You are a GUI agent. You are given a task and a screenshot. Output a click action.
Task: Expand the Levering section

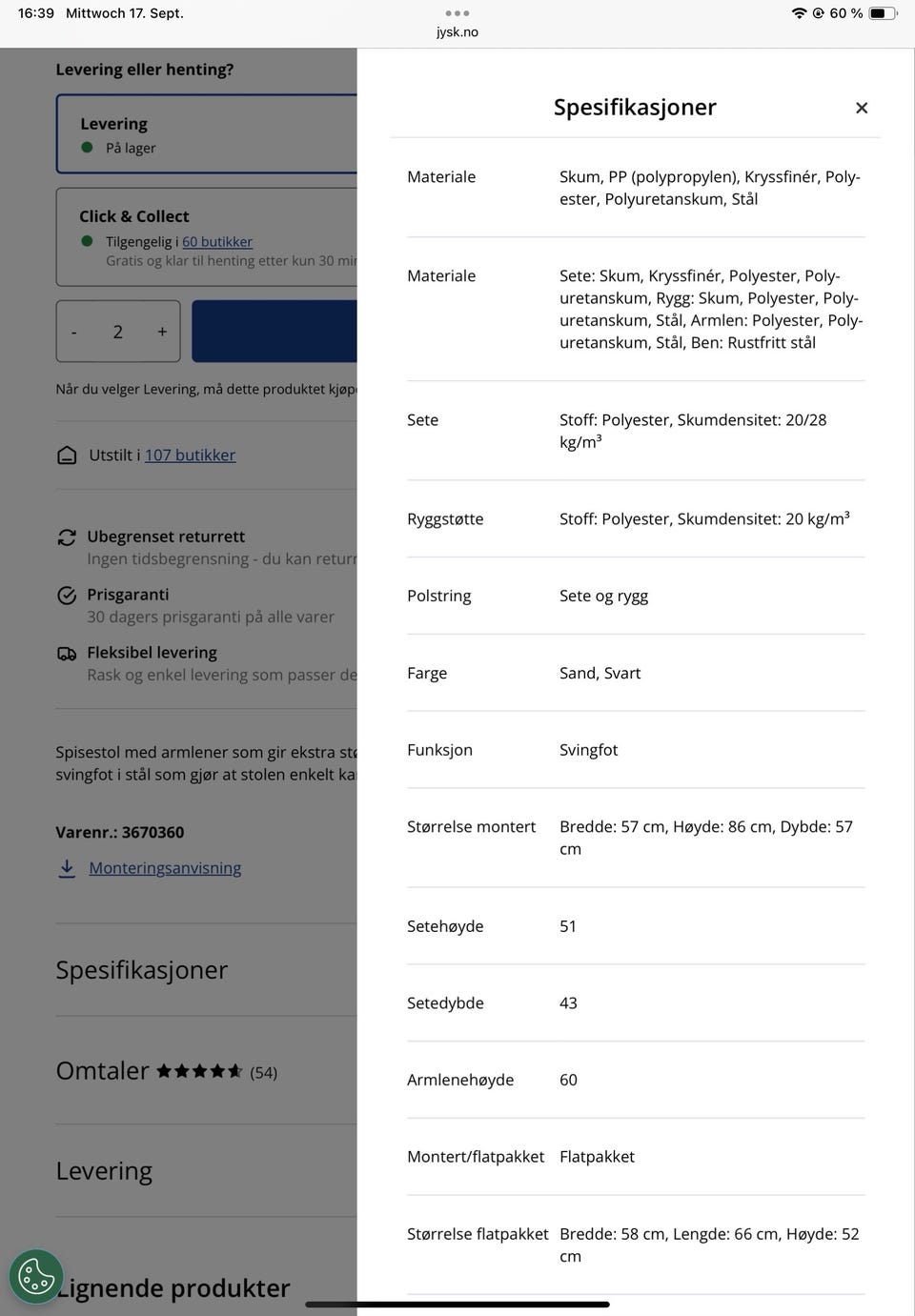pyautogui.click(x=104, y=1171)
